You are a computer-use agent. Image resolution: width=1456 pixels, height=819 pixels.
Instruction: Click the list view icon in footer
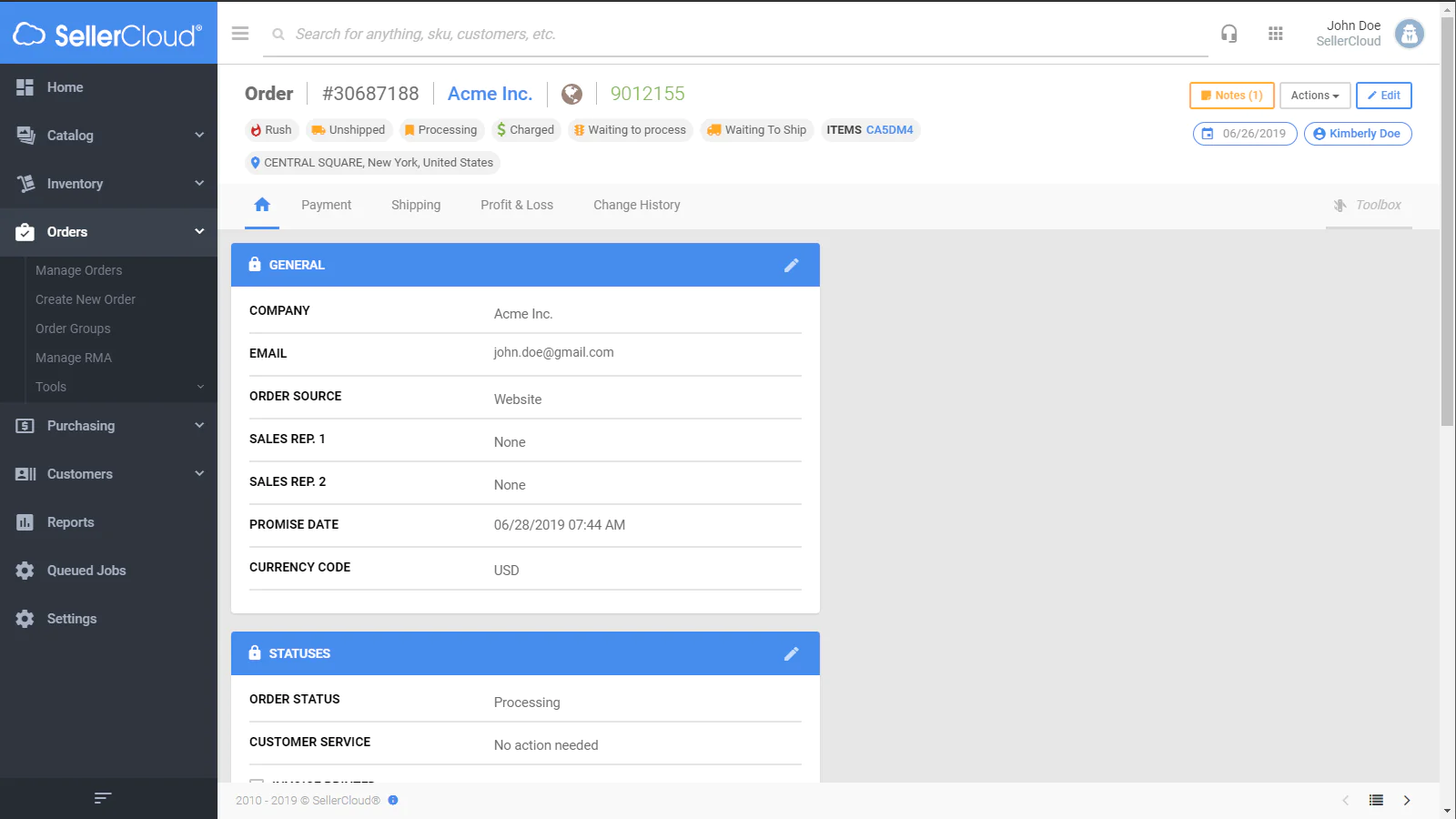point(1376,800)
